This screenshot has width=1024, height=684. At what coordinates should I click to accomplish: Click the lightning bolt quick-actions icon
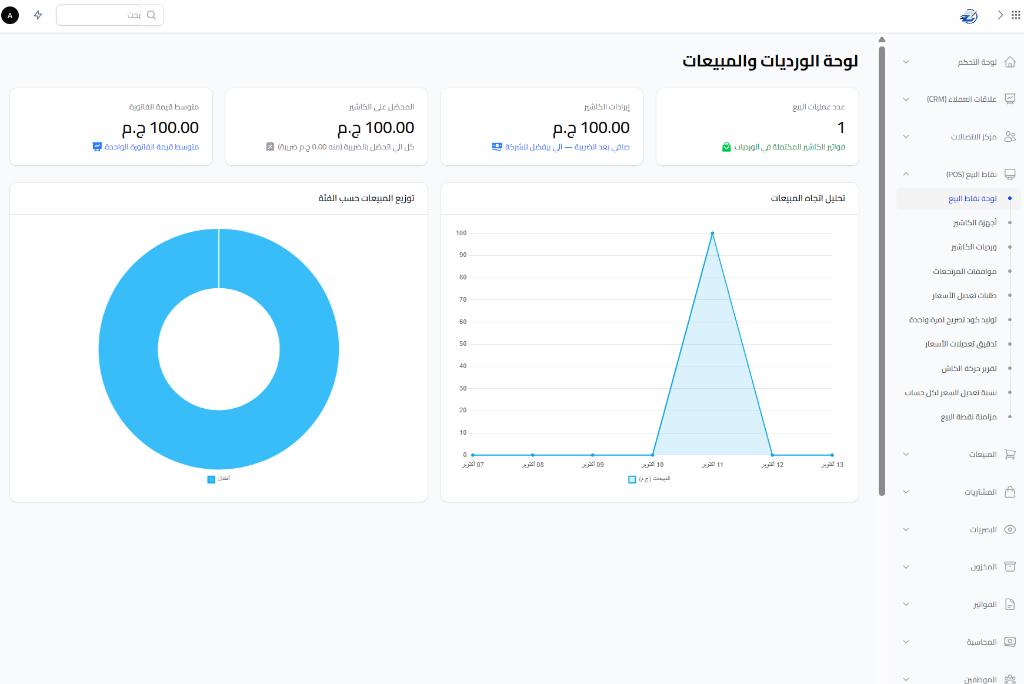coord(38,15)
